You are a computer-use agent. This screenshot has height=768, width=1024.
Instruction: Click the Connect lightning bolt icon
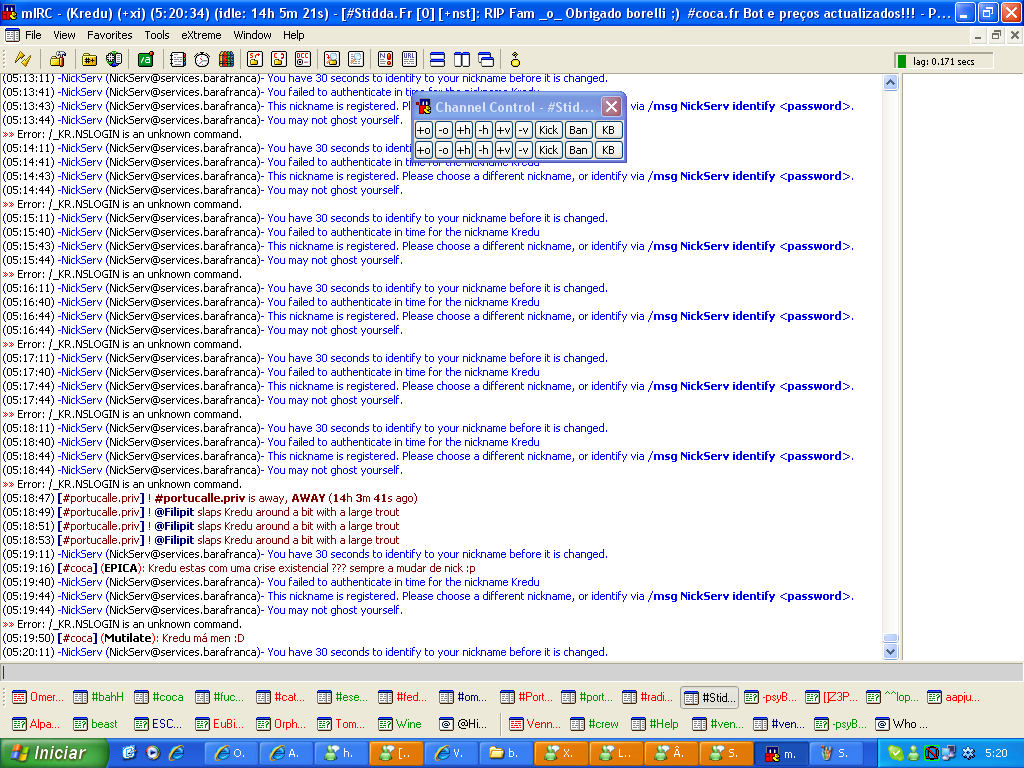22,59
